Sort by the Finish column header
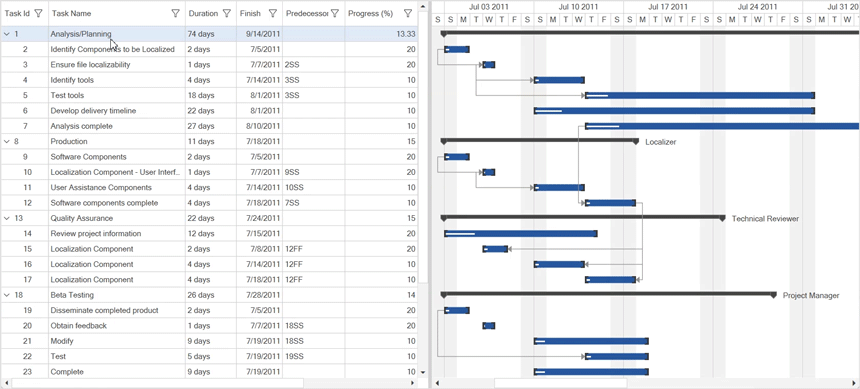This screenshot has height=389, width=860. 250,13
